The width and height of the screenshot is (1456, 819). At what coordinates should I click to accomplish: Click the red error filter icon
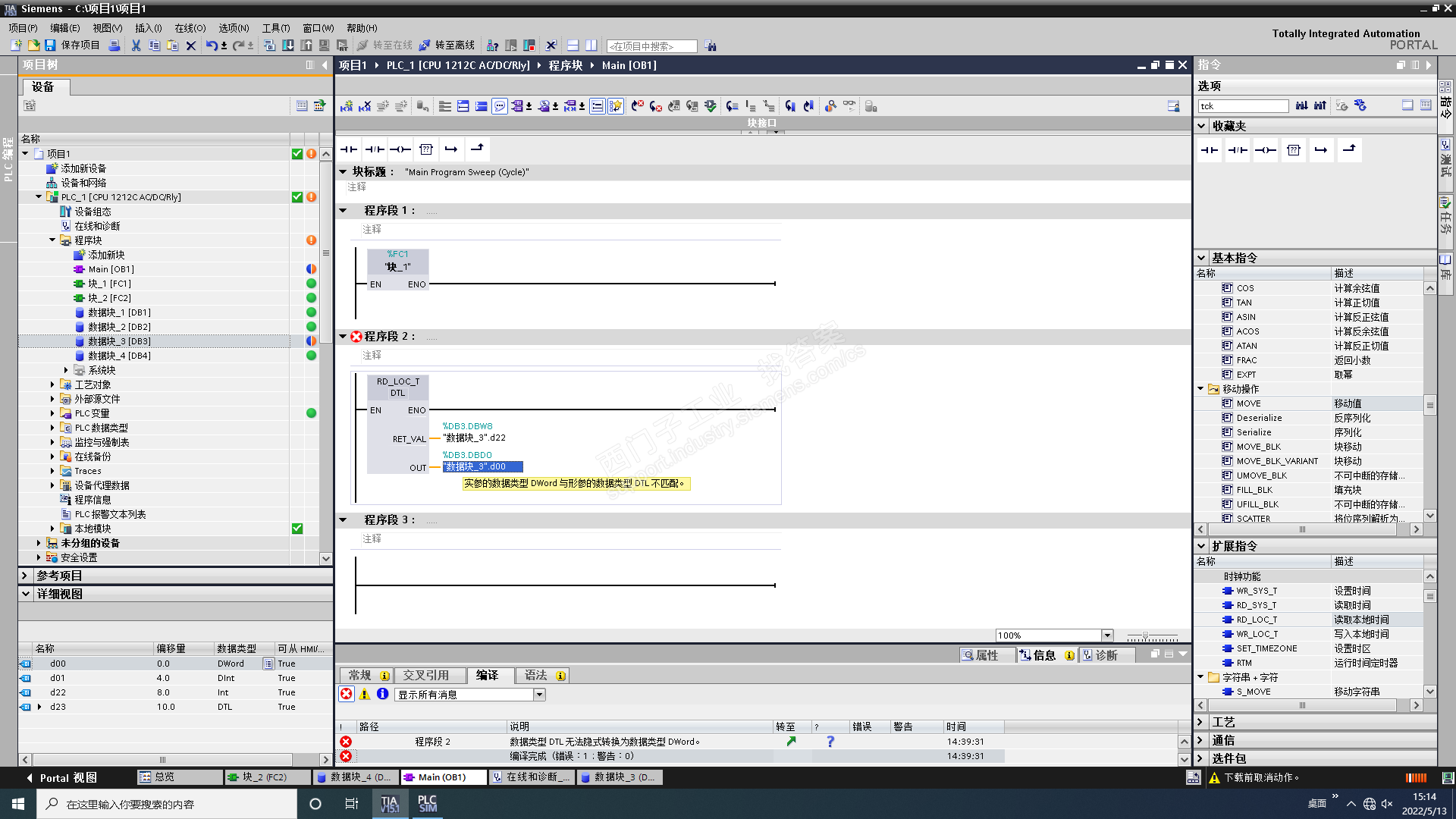click(347, 694)
